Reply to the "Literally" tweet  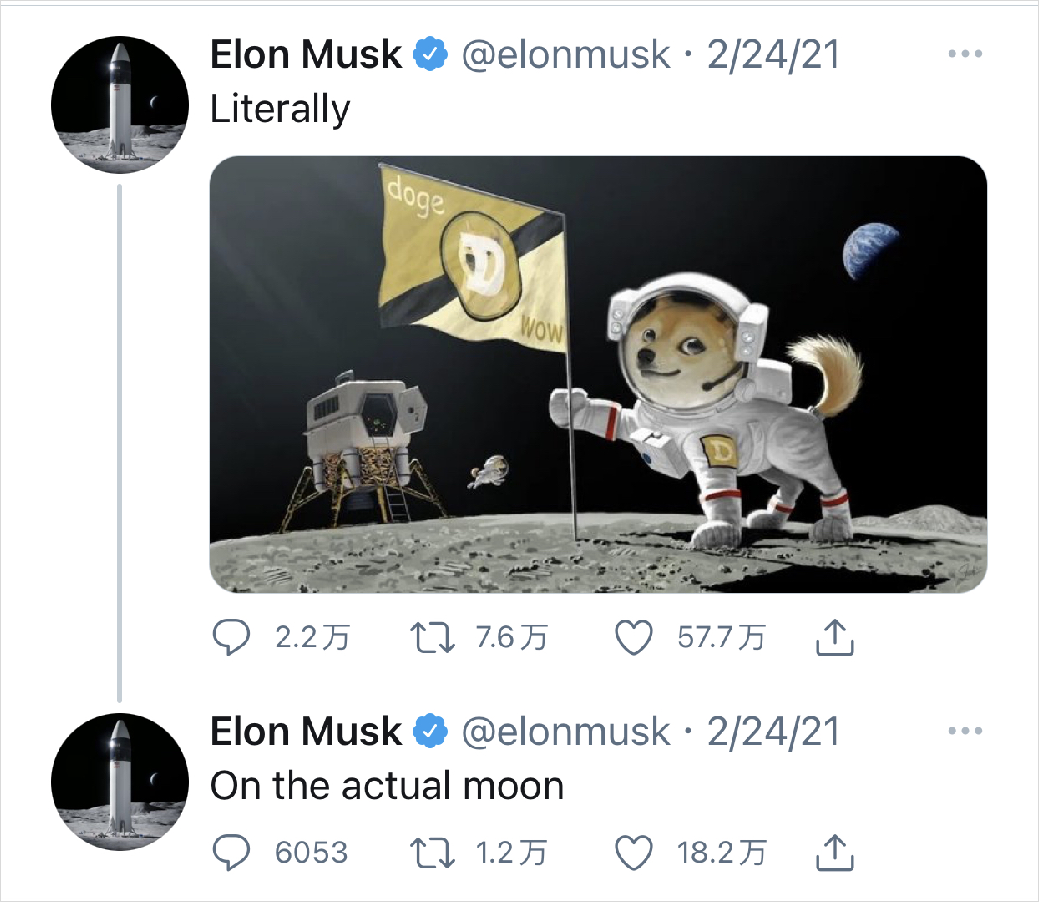point(233,638)
